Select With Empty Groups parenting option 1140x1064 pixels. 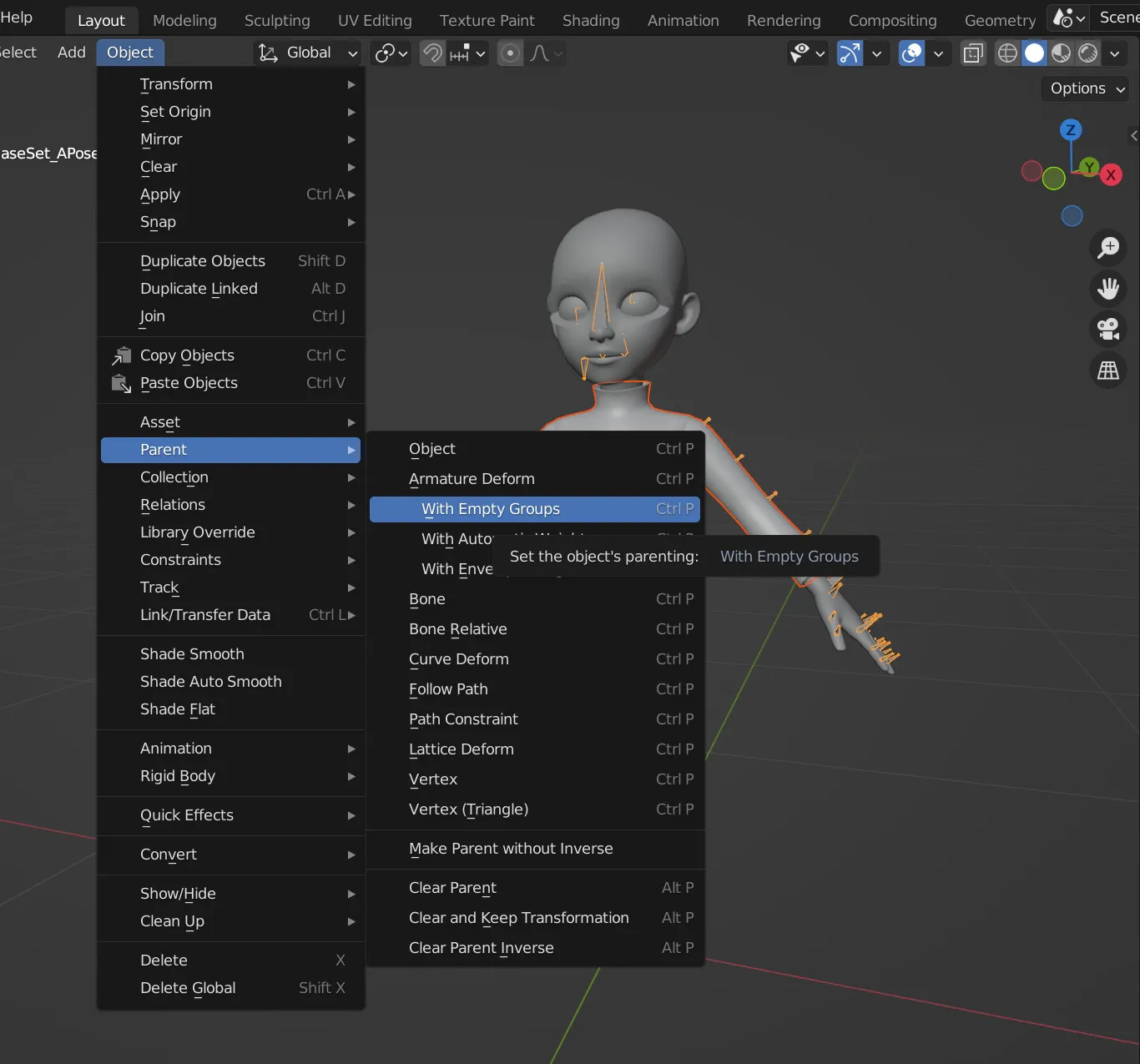coord(535,509)
